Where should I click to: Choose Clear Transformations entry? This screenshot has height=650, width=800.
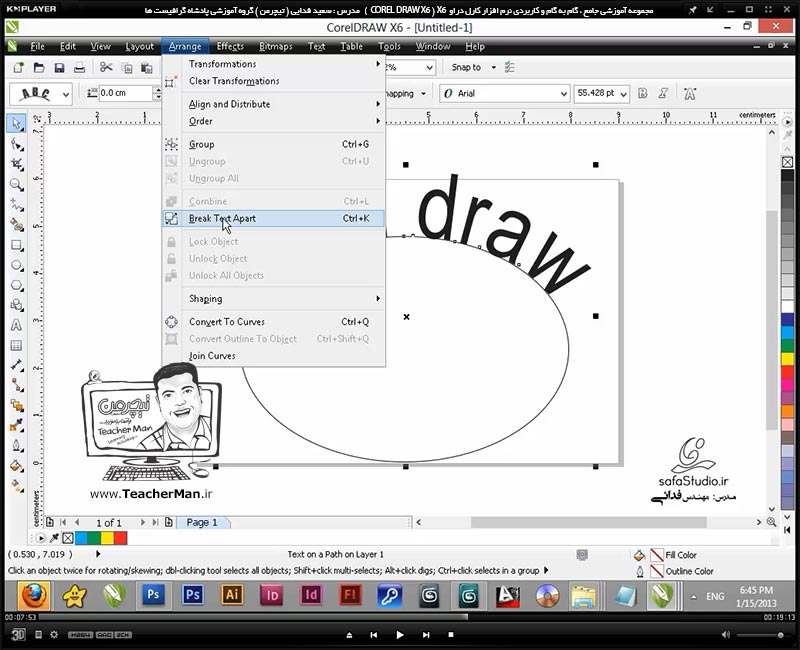pos(273,81)
